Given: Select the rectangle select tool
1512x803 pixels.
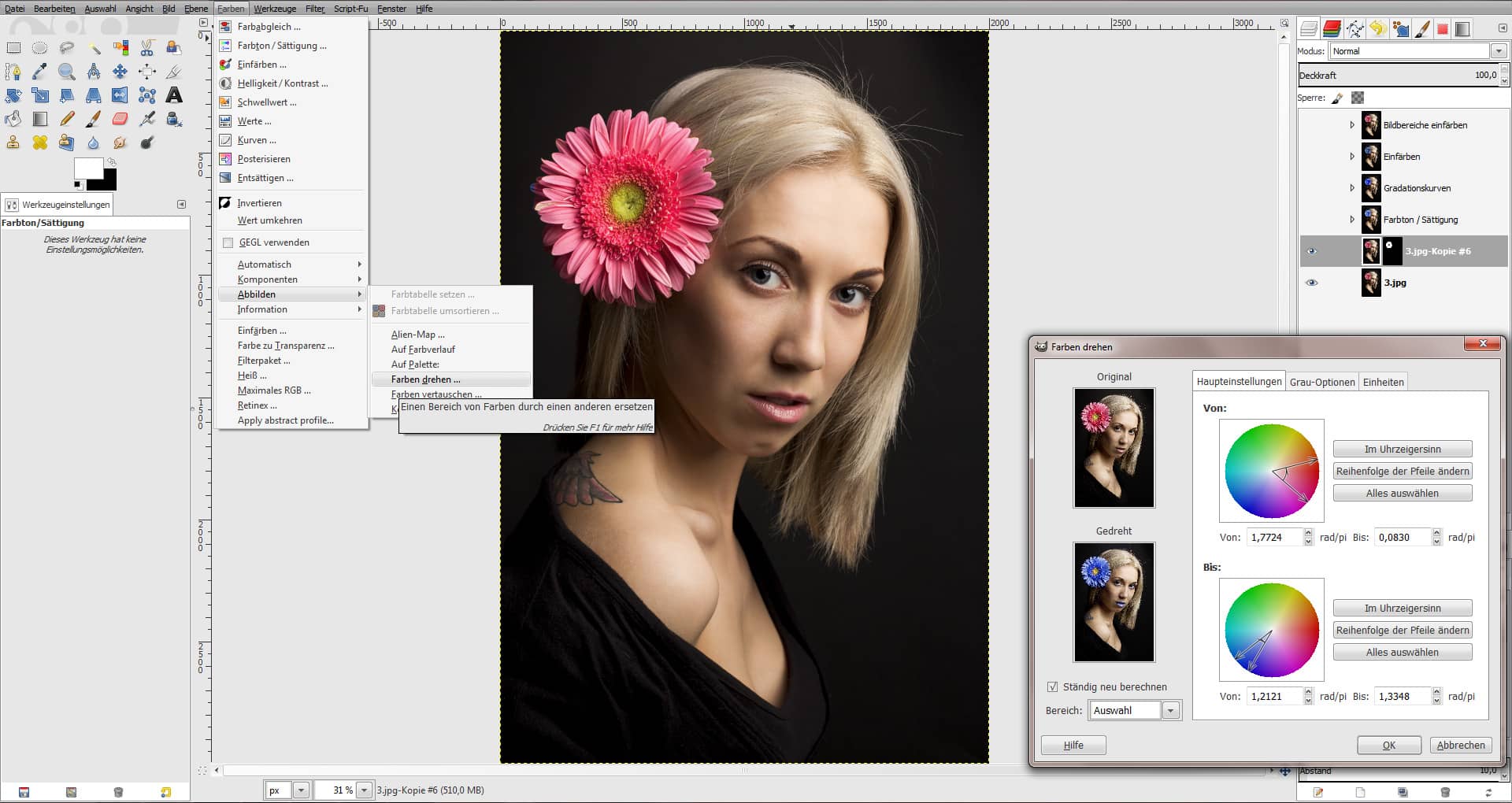Looking at the screenshot, I should point(13,49).
